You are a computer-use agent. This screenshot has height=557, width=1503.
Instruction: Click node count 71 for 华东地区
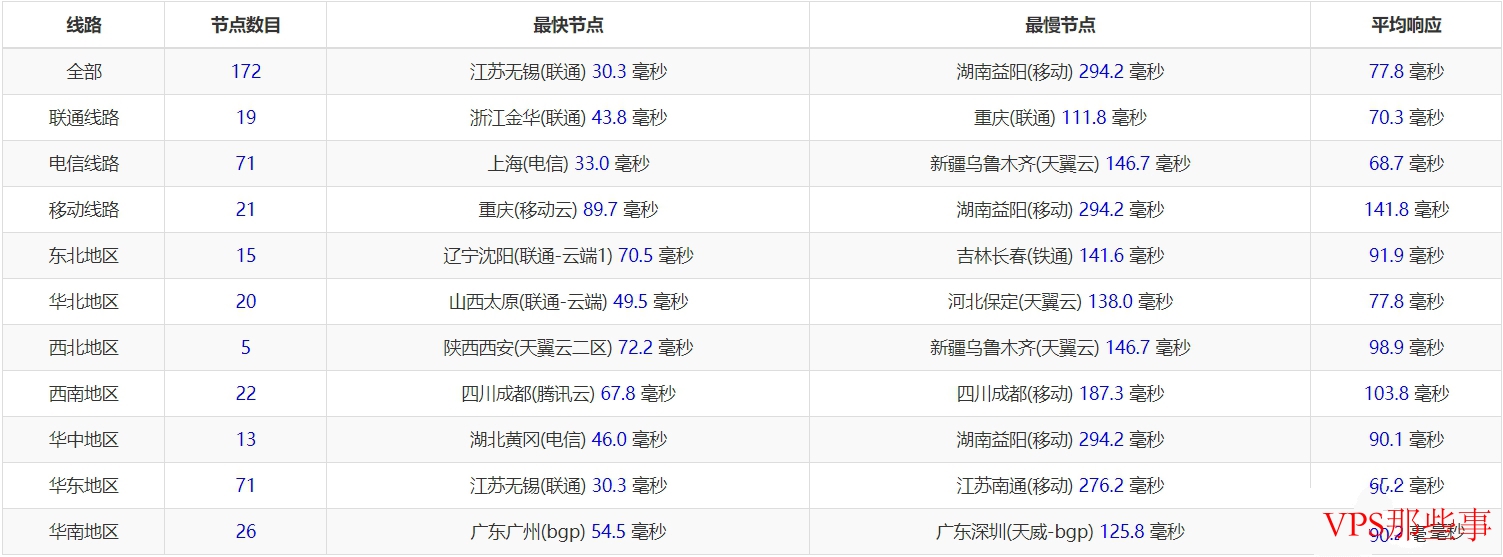tap(246, 486)
